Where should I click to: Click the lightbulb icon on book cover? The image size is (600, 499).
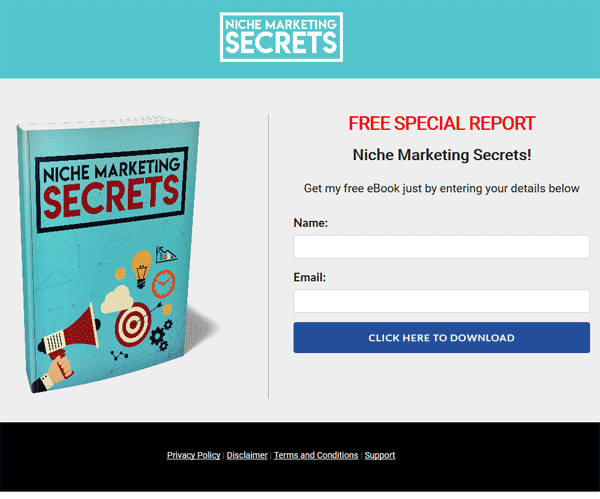click(141, 268)
